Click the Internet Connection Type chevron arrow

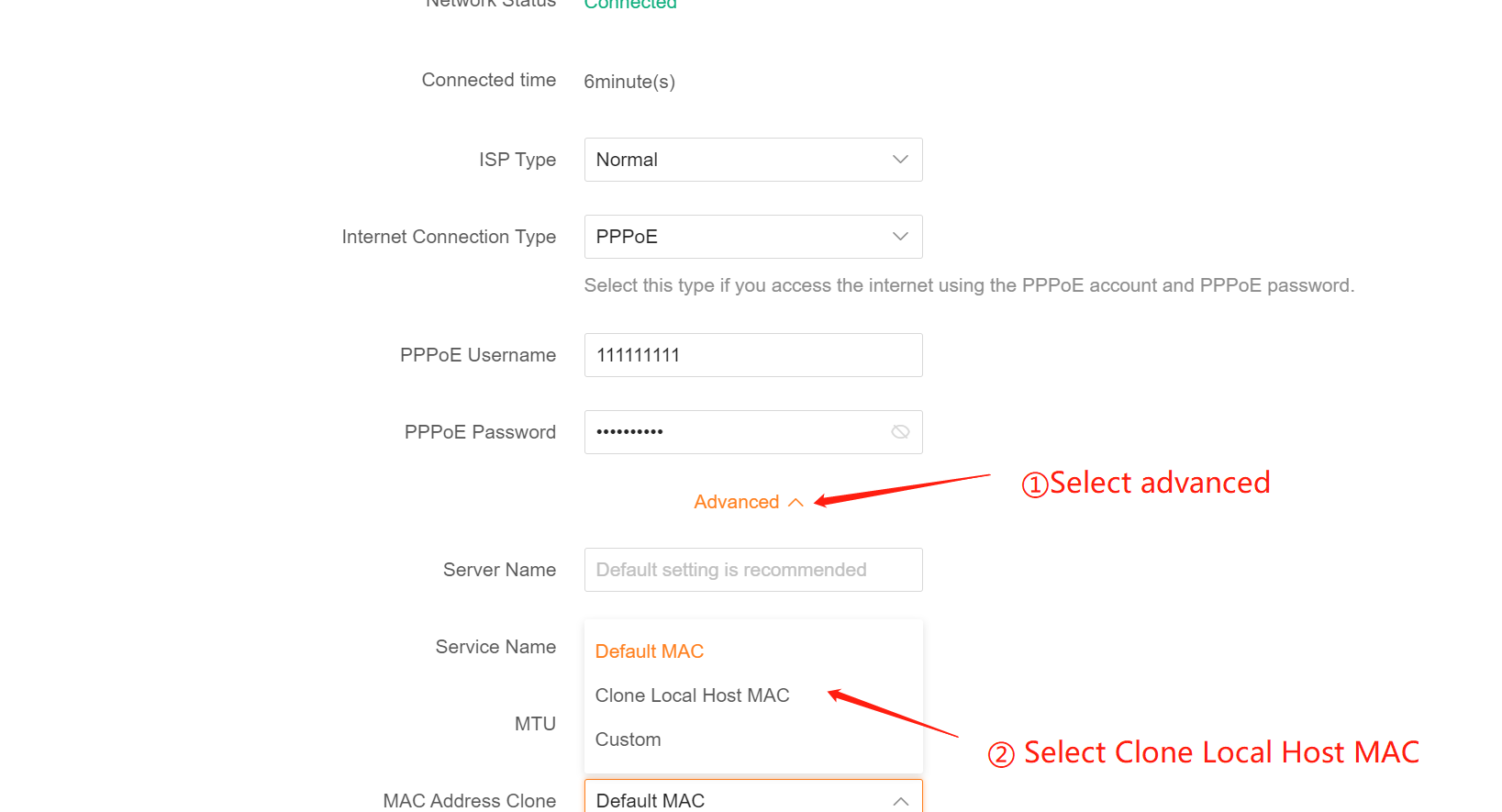click(x=900, y=237)
